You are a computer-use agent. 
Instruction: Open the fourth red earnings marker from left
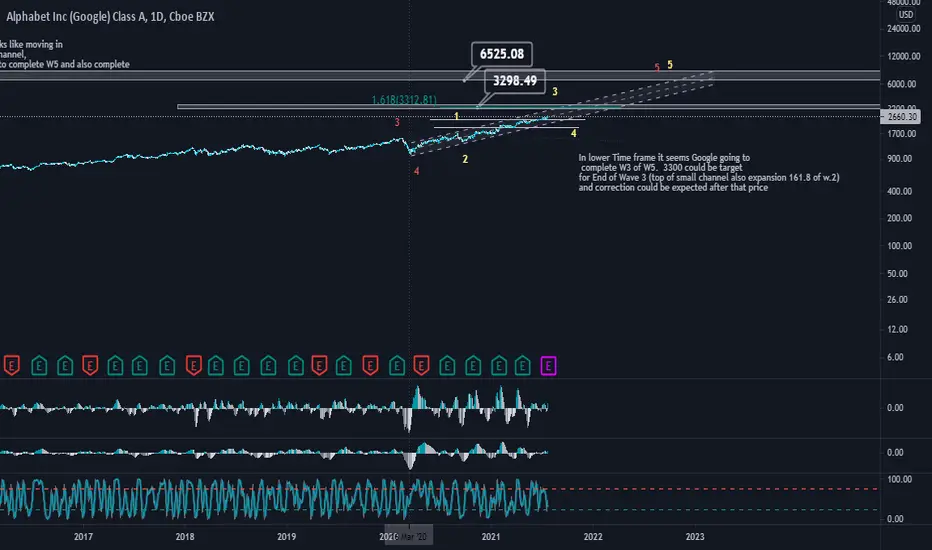[319, 365]
